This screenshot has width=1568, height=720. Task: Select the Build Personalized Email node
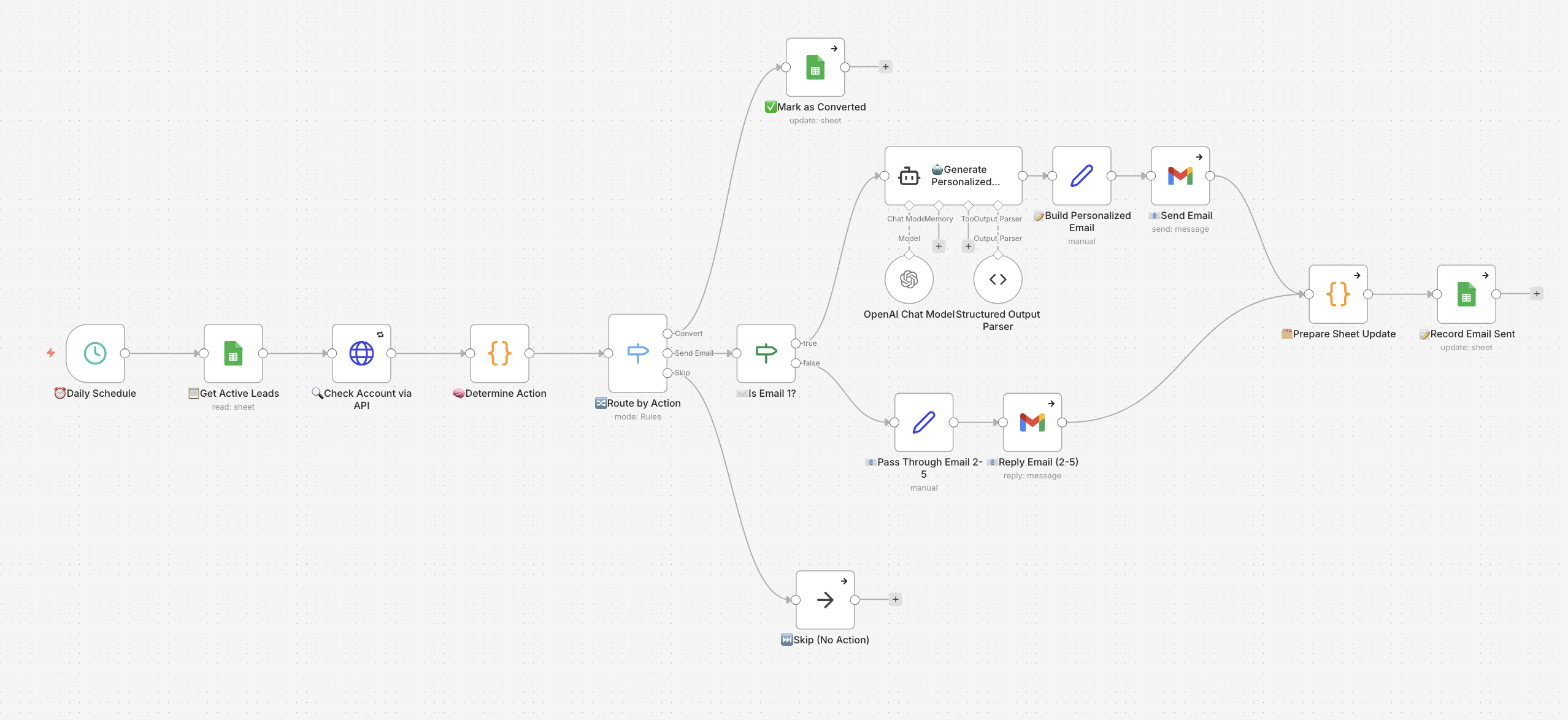point(1081,177)
